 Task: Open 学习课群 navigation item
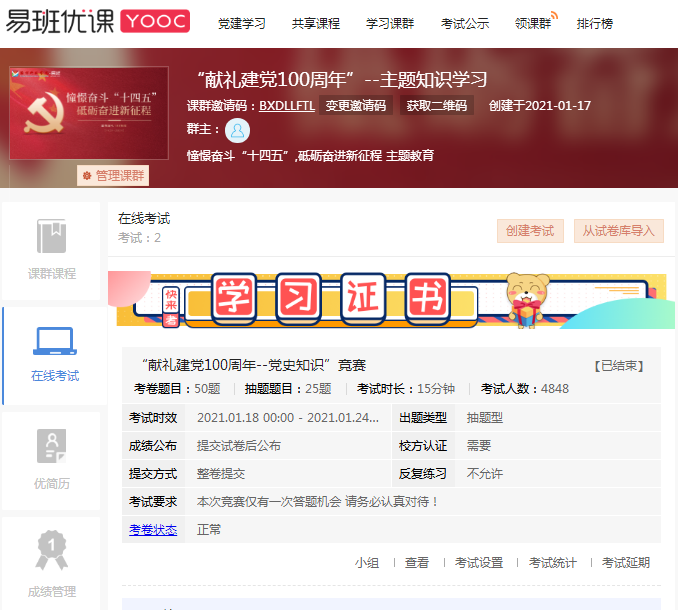coord(390,23)
